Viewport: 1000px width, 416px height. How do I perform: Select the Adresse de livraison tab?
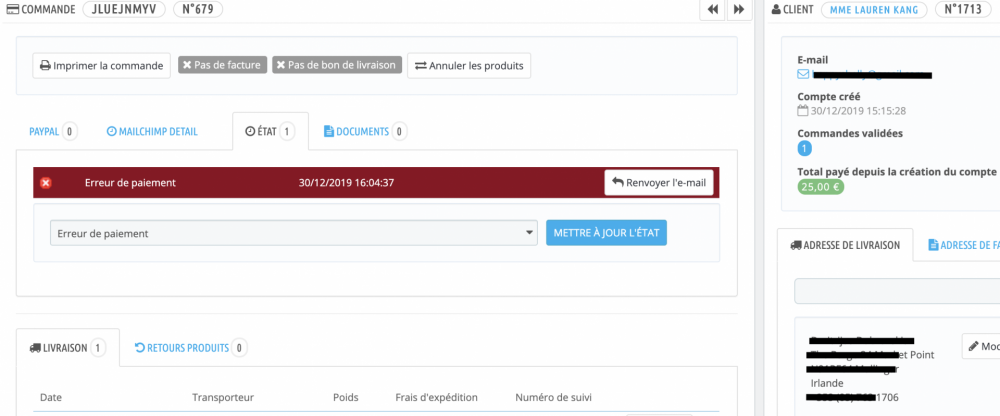click(x=845, y=245)
